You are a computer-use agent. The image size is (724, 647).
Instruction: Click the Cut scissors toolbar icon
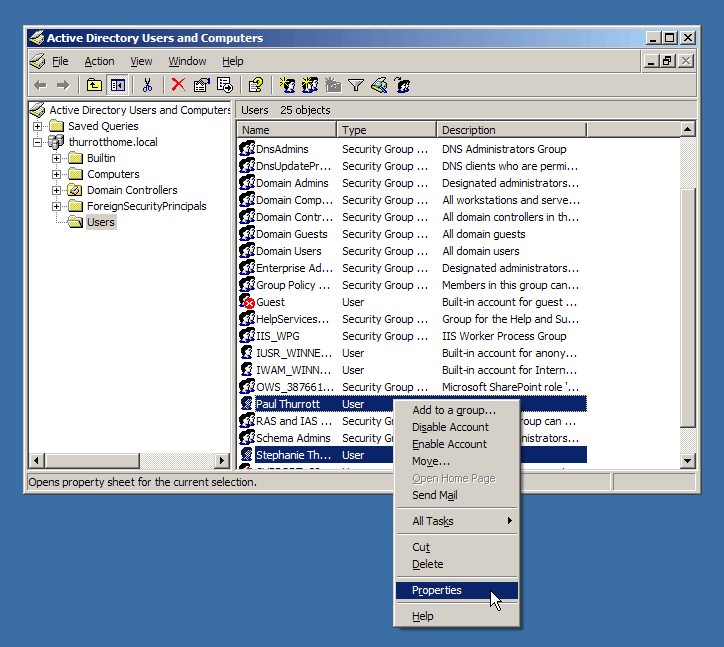coord(147,85)
